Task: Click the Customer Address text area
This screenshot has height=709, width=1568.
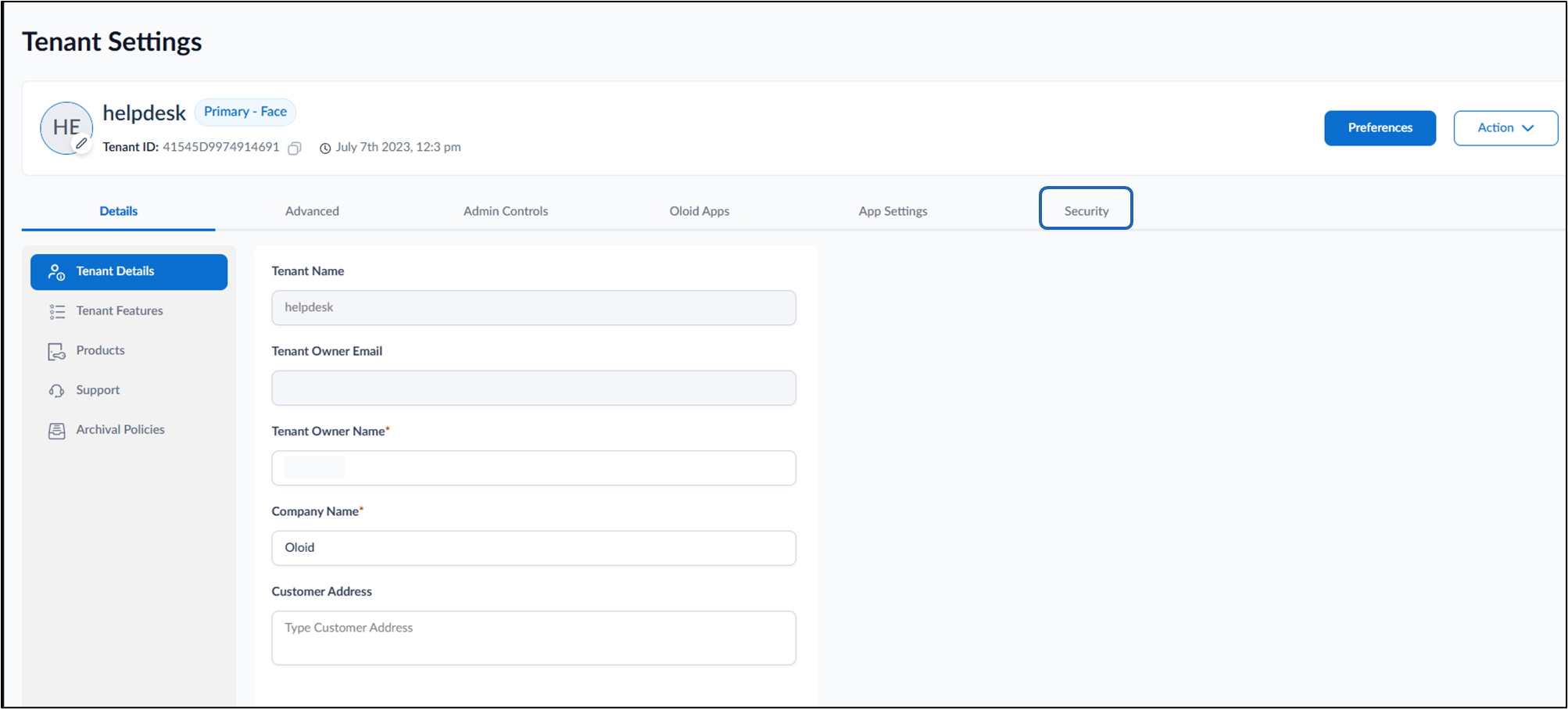Action: pyautogui.click(x=534, y=638)
